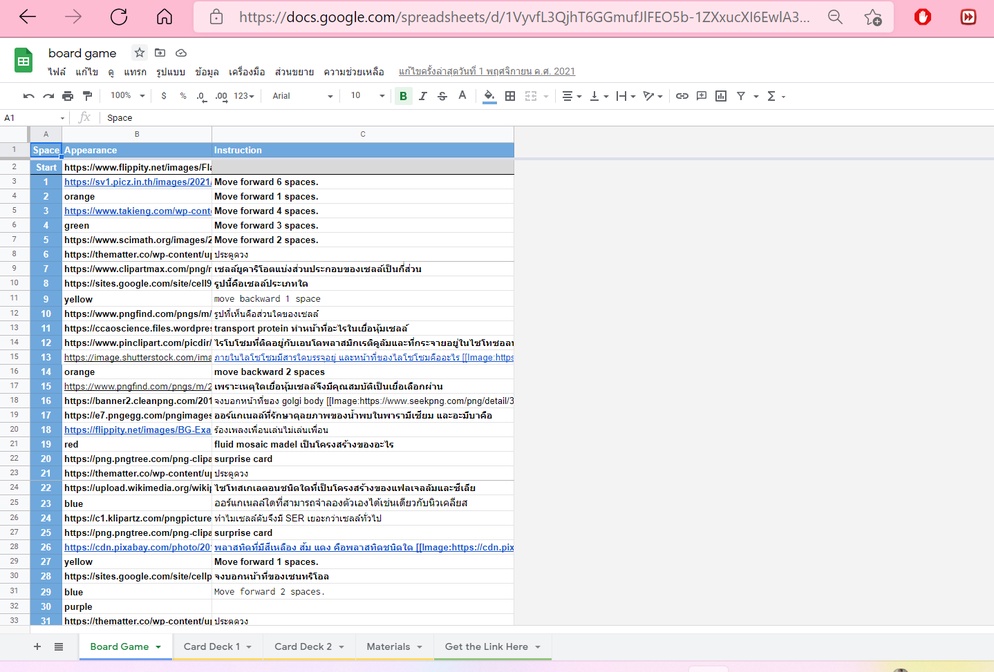Open font size 10 dropdown

[x=368, y=96]
